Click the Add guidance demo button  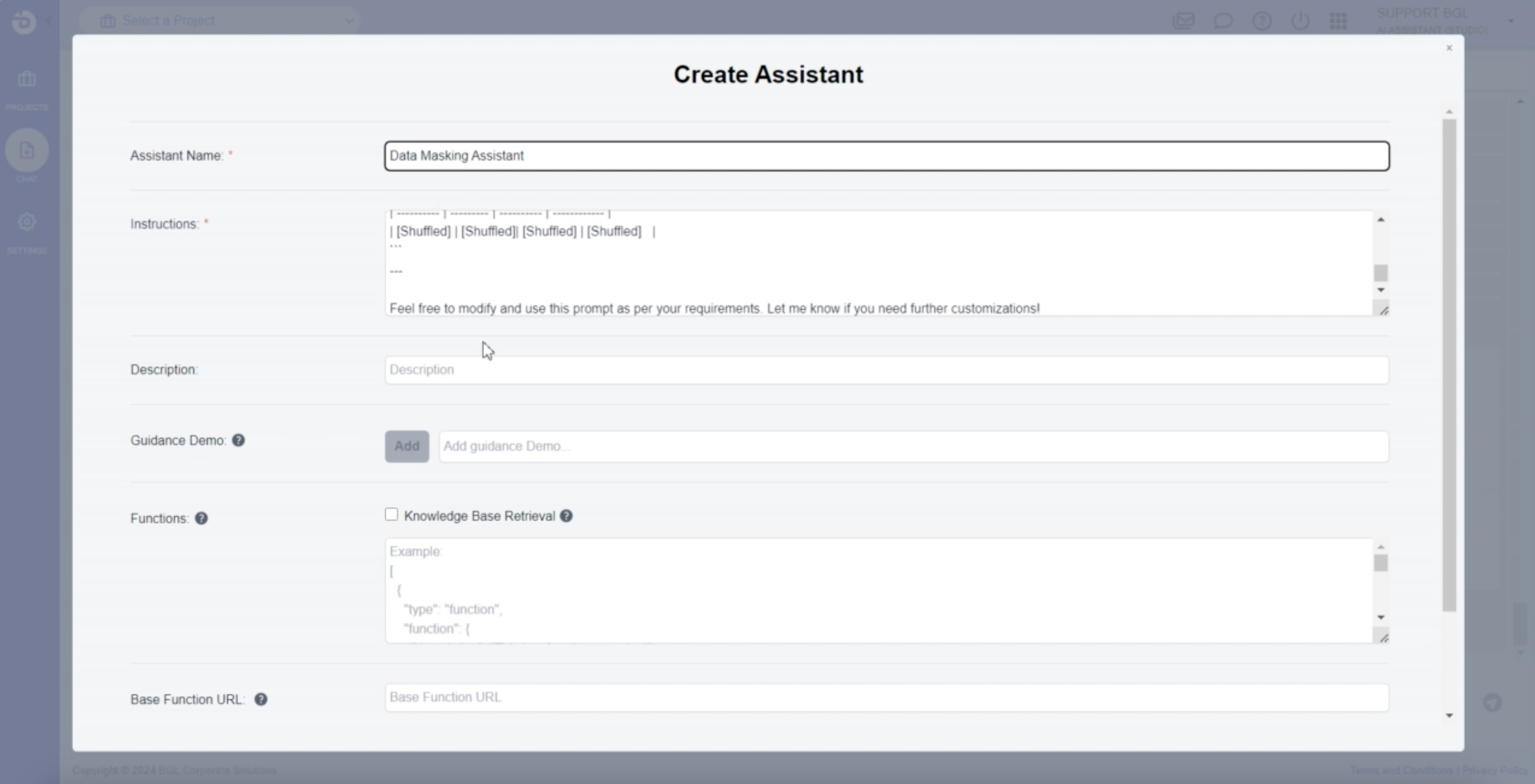(x=407, y=446)
